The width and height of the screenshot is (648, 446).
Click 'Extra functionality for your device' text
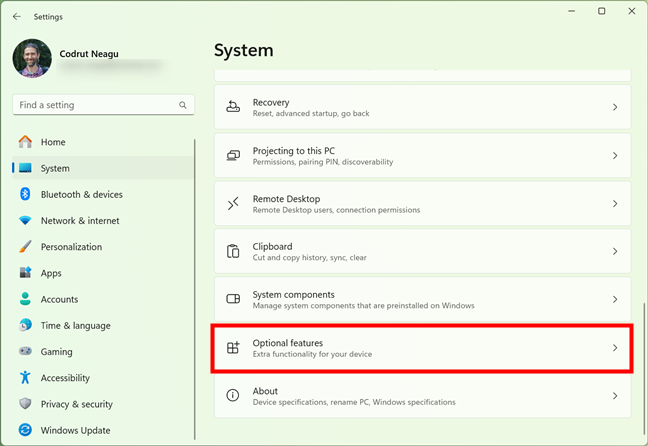pyautogui.click(x=312, y=354)
